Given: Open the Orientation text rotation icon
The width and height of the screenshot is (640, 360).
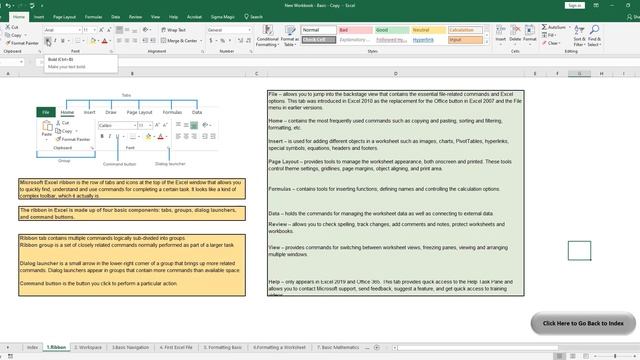Looking at the screenshot, I should (x=146, y=30).
